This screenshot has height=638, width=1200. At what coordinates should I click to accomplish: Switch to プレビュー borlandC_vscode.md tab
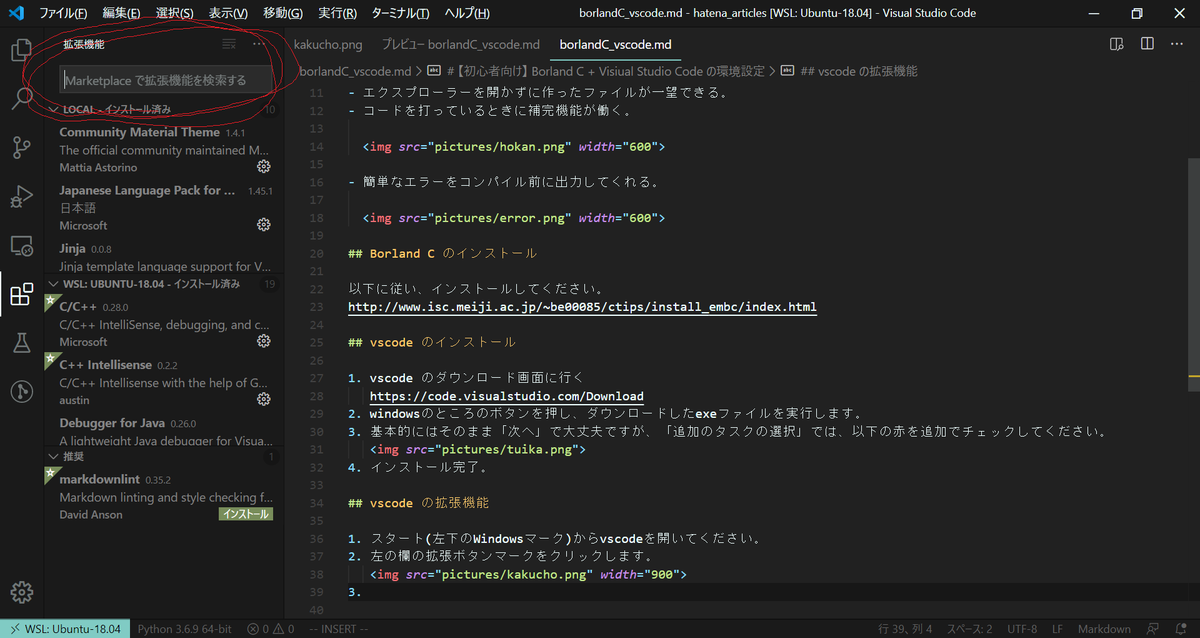click(461, 45)
